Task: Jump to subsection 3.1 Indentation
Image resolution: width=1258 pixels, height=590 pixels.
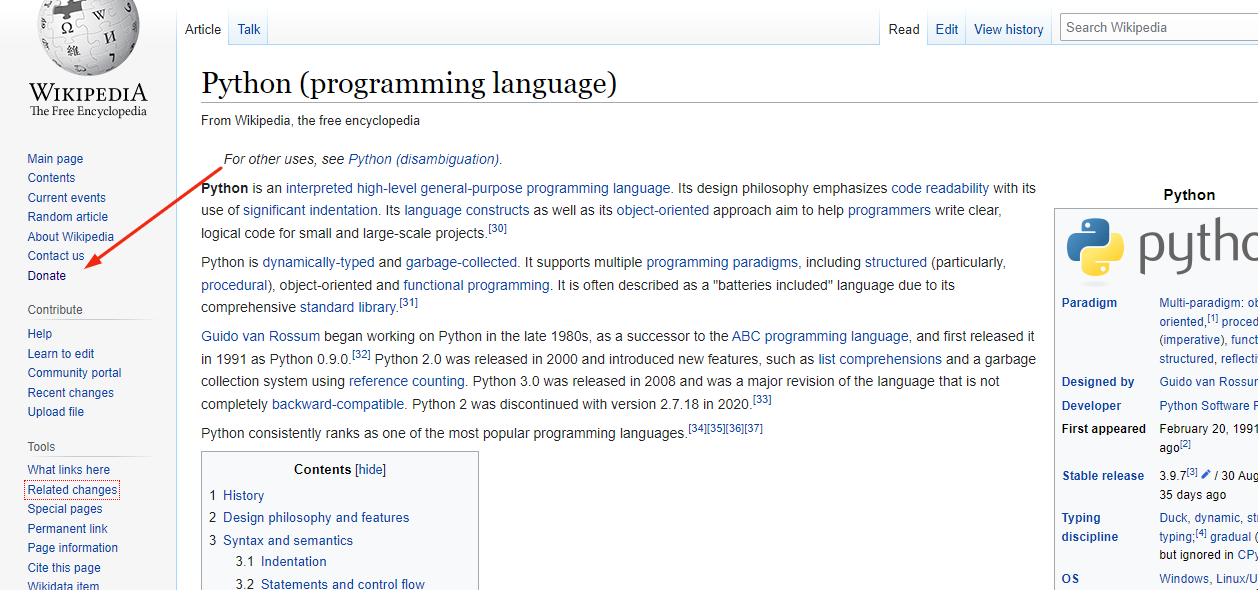Action: click(x=294, y=562)
